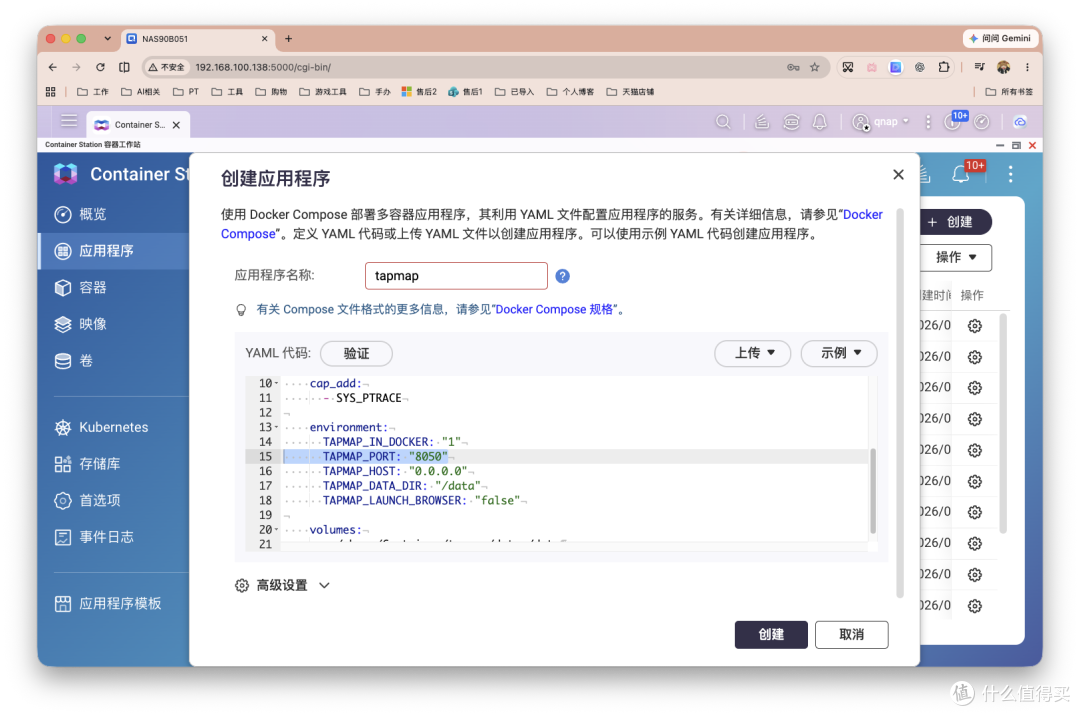Select 应用程序 in the sidebar
1080x716 pixels.
point(114,251)
